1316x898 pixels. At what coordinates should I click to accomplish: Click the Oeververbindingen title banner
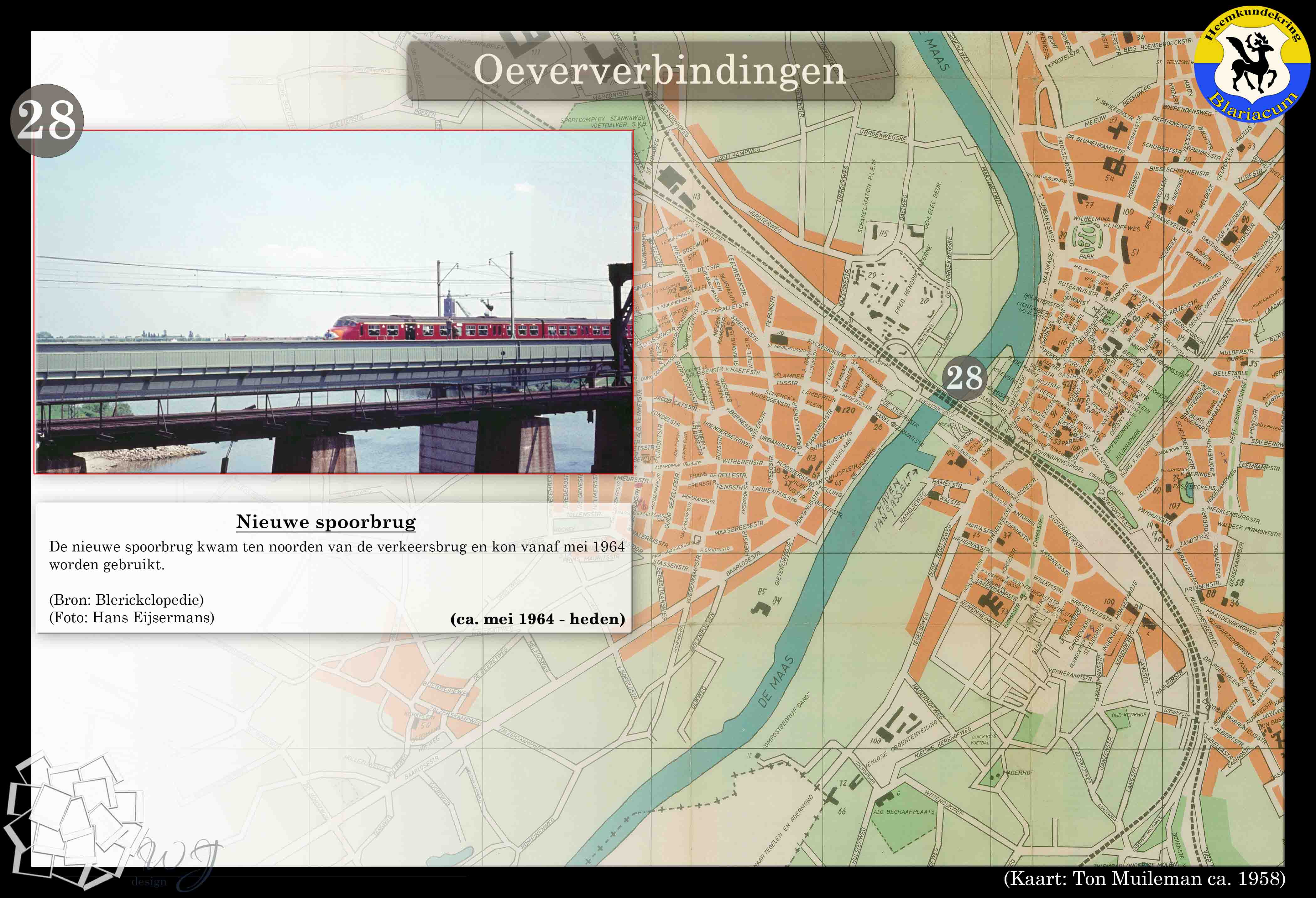(x=651, y=71)
